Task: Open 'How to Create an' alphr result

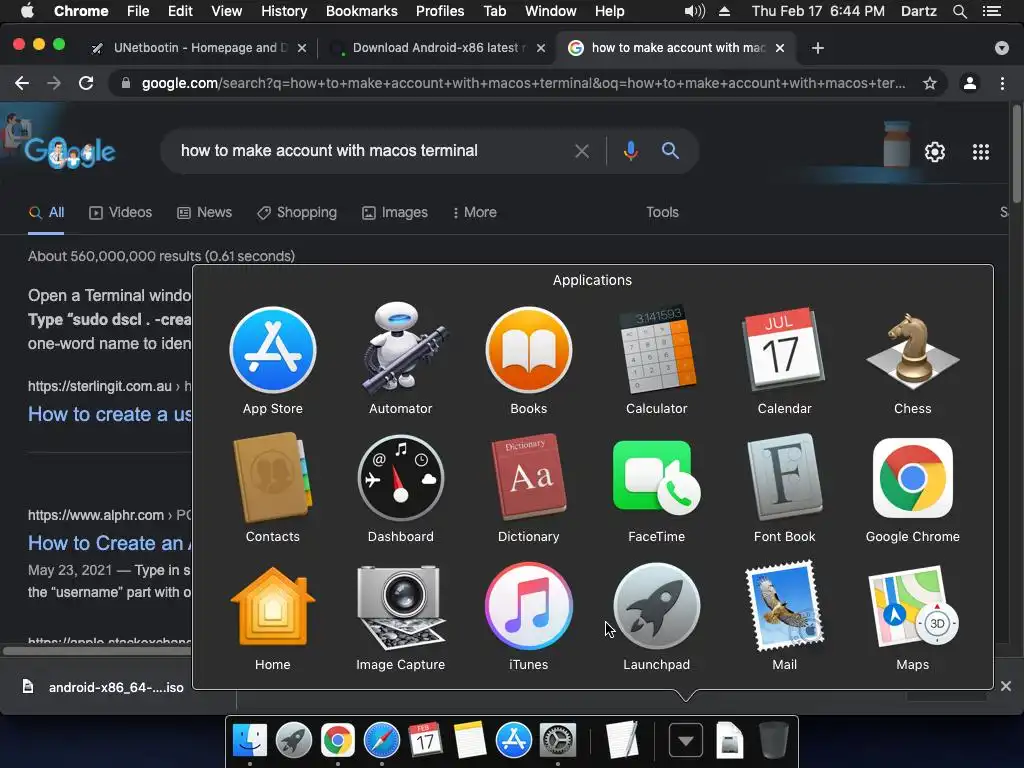Action: tap(109, 543)
